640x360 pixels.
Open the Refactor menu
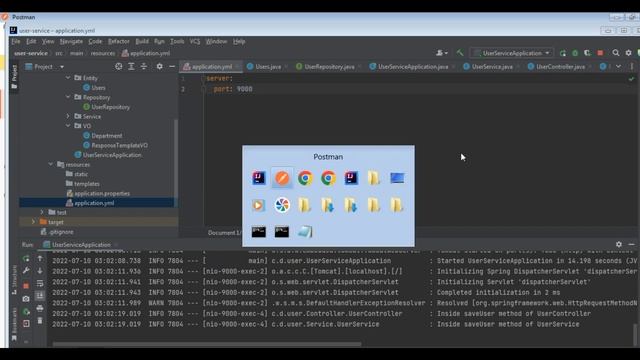(119, 41)
